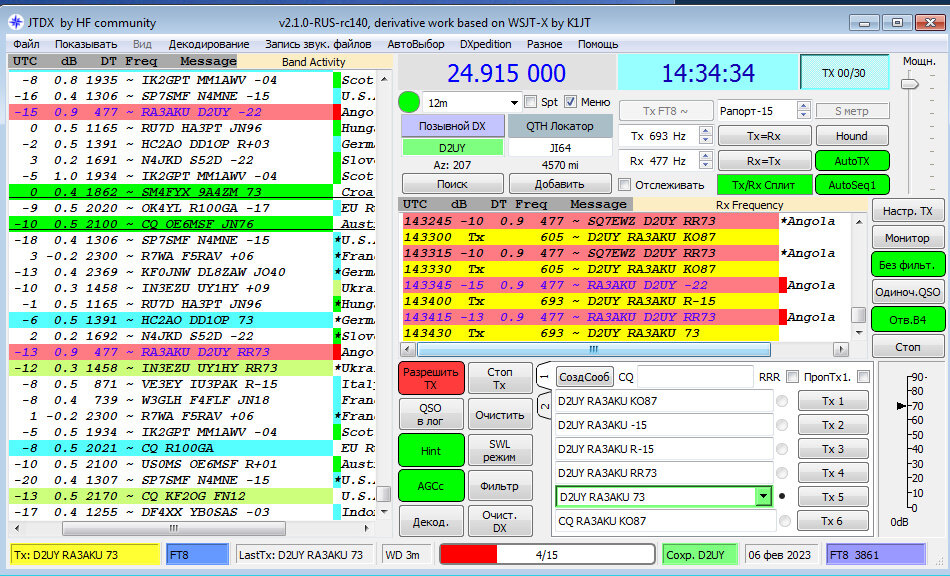The height and width of the screenshot is (576, 950).
Task: Open the DXpedition menu
Action: pyautogui.click(x=485, y=44)
